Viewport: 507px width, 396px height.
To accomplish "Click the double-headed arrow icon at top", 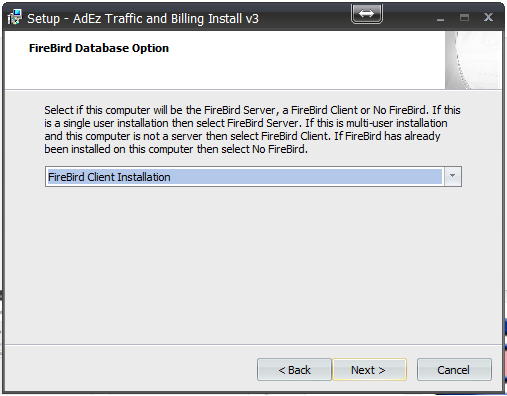I will [367, 14].
